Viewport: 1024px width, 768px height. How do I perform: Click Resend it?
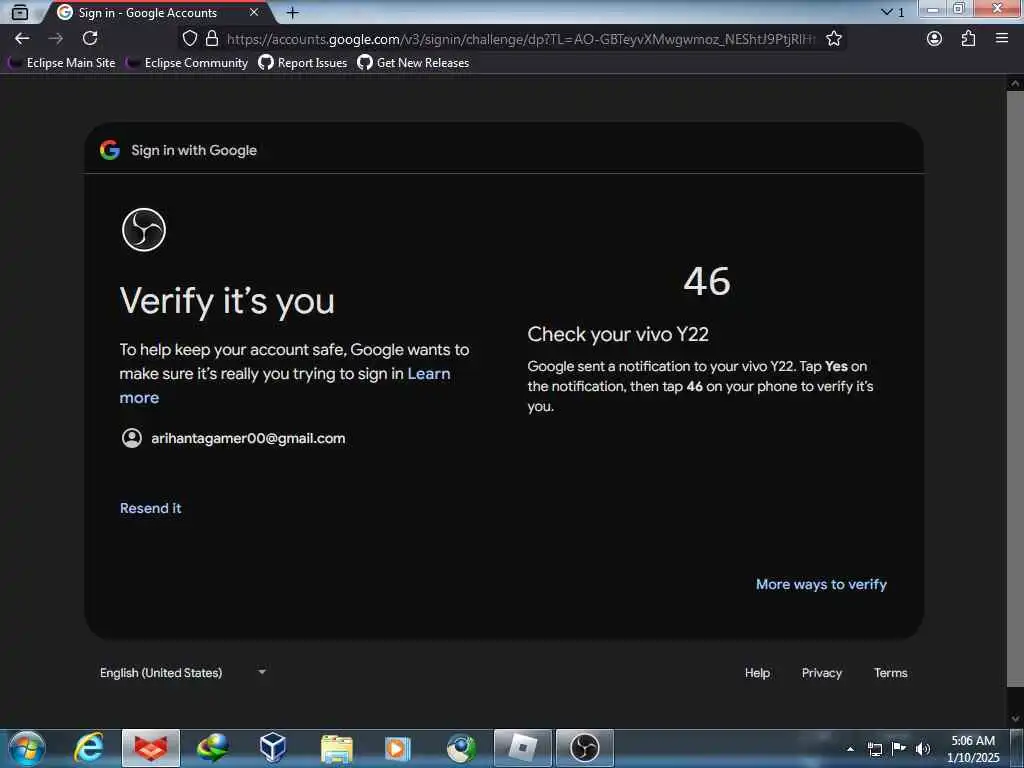pos(151,508)
